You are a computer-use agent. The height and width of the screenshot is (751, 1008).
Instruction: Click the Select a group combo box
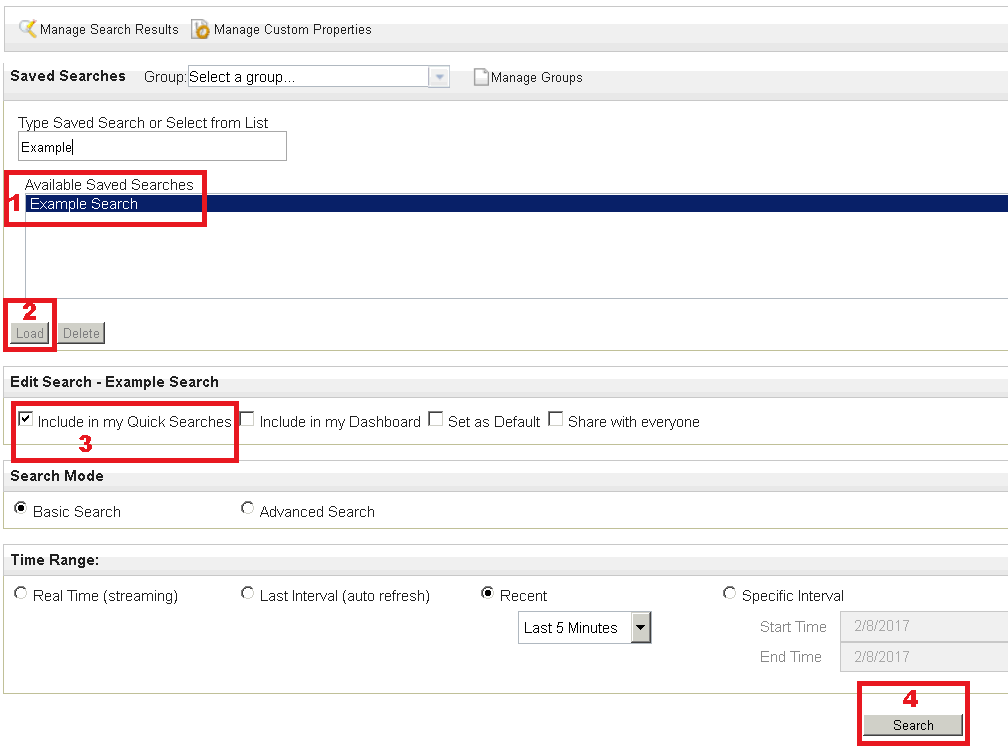[x=318, y=77]
